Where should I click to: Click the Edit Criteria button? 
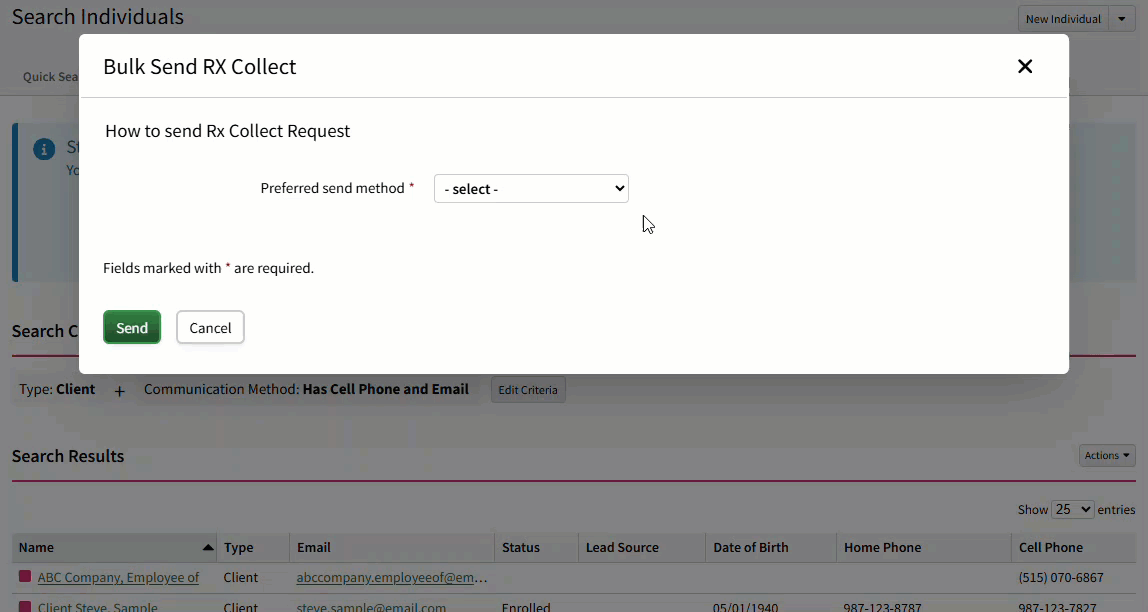[x=527, y=390]
